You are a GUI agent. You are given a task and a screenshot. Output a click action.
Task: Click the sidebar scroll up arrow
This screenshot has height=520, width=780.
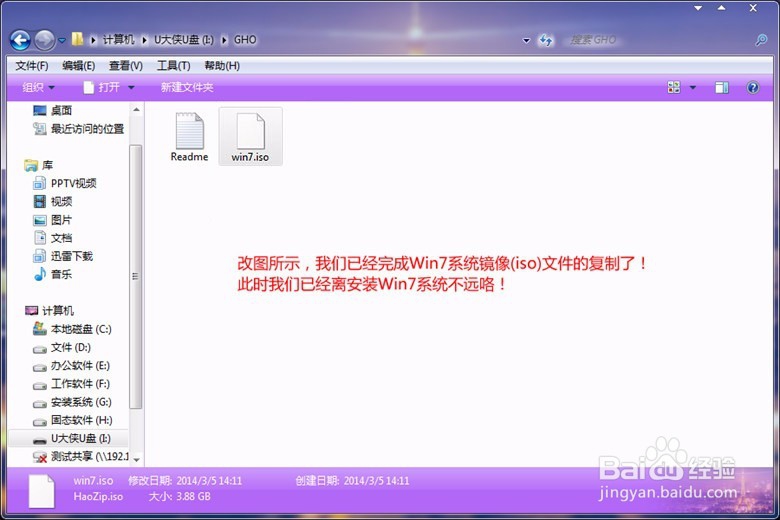136,109
